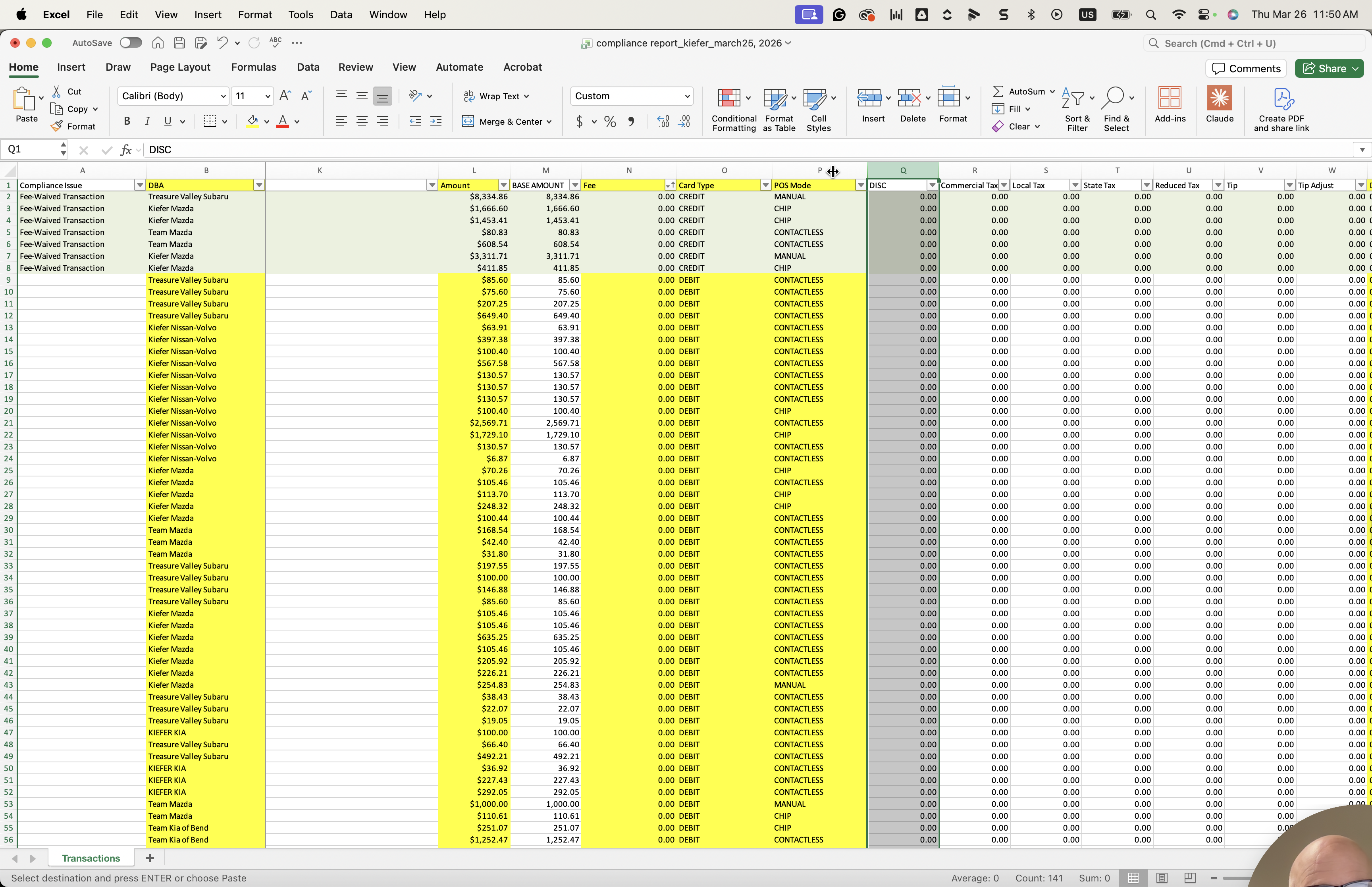Toggle the AutoSave switch

131,42
